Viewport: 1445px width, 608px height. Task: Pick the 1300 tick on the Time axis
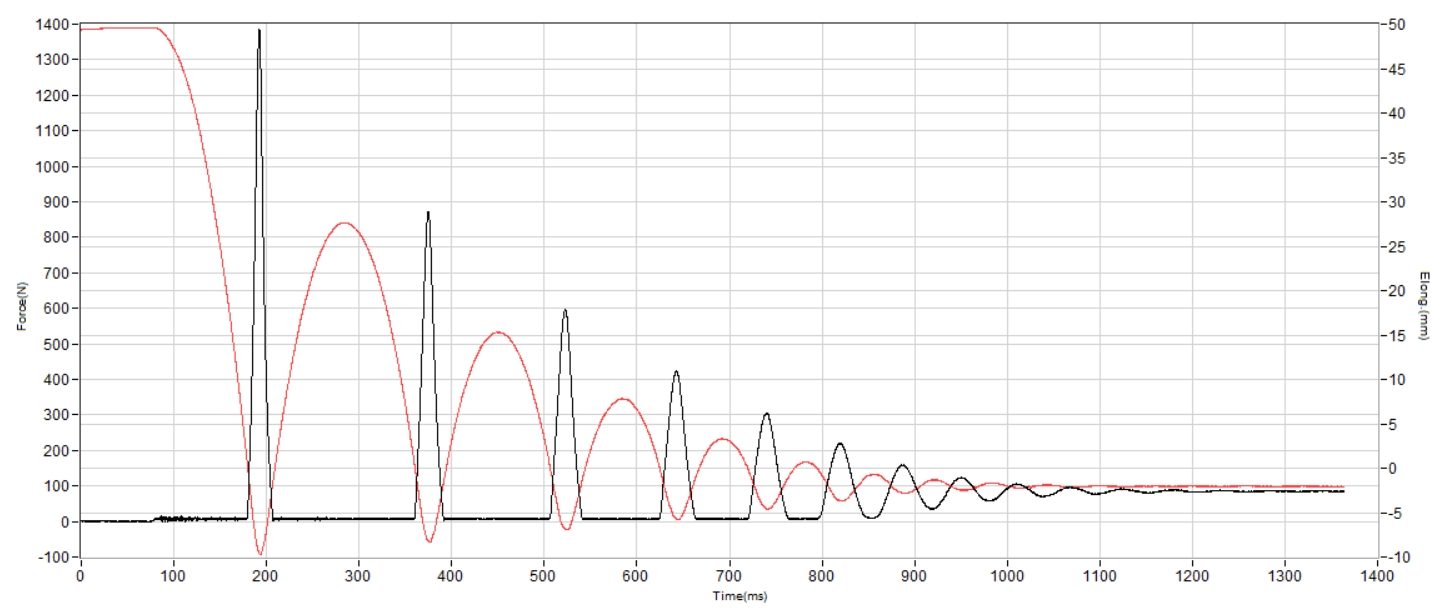click(x=1284, y=577)
